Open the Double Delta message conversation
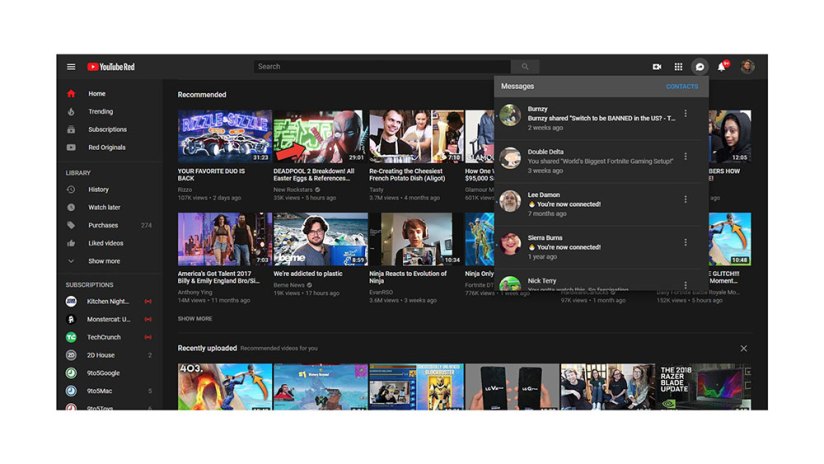The width and height of the screenshot is (824, 464). [x=601, y=161]
